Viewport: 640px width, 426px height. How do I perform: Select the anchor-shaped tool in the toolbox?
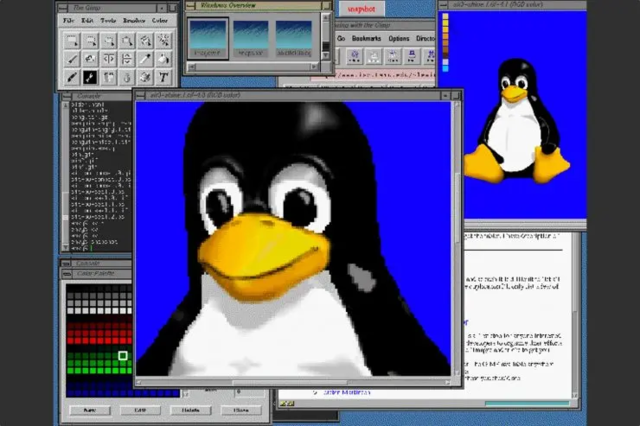pyautogui.click(x=127, y=77)
